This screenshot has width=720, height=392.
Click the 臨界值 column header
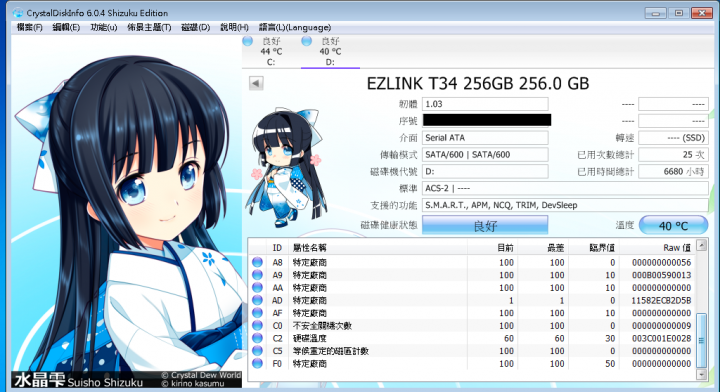tap(593, 248)
